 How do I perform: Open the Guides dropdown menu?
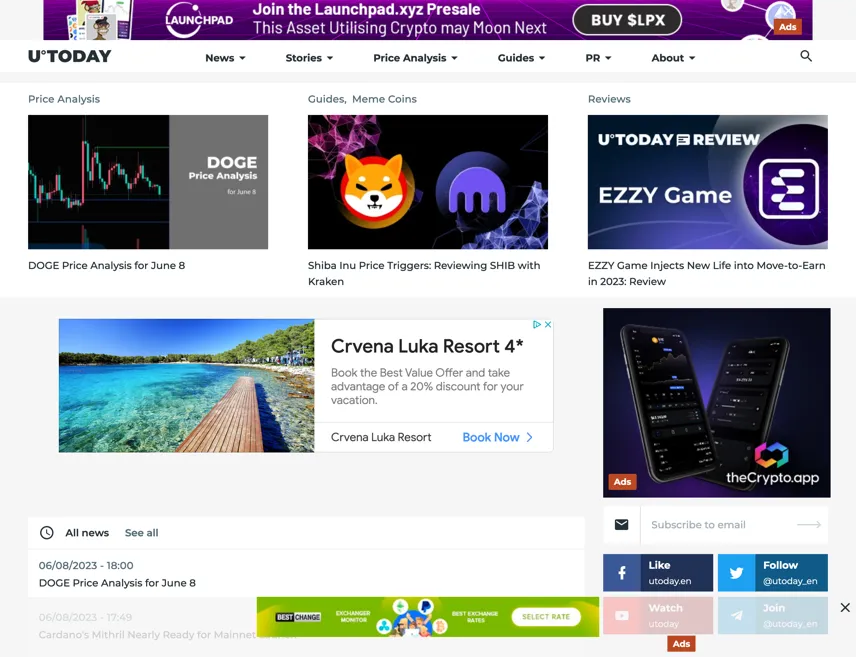coord(521,58)
